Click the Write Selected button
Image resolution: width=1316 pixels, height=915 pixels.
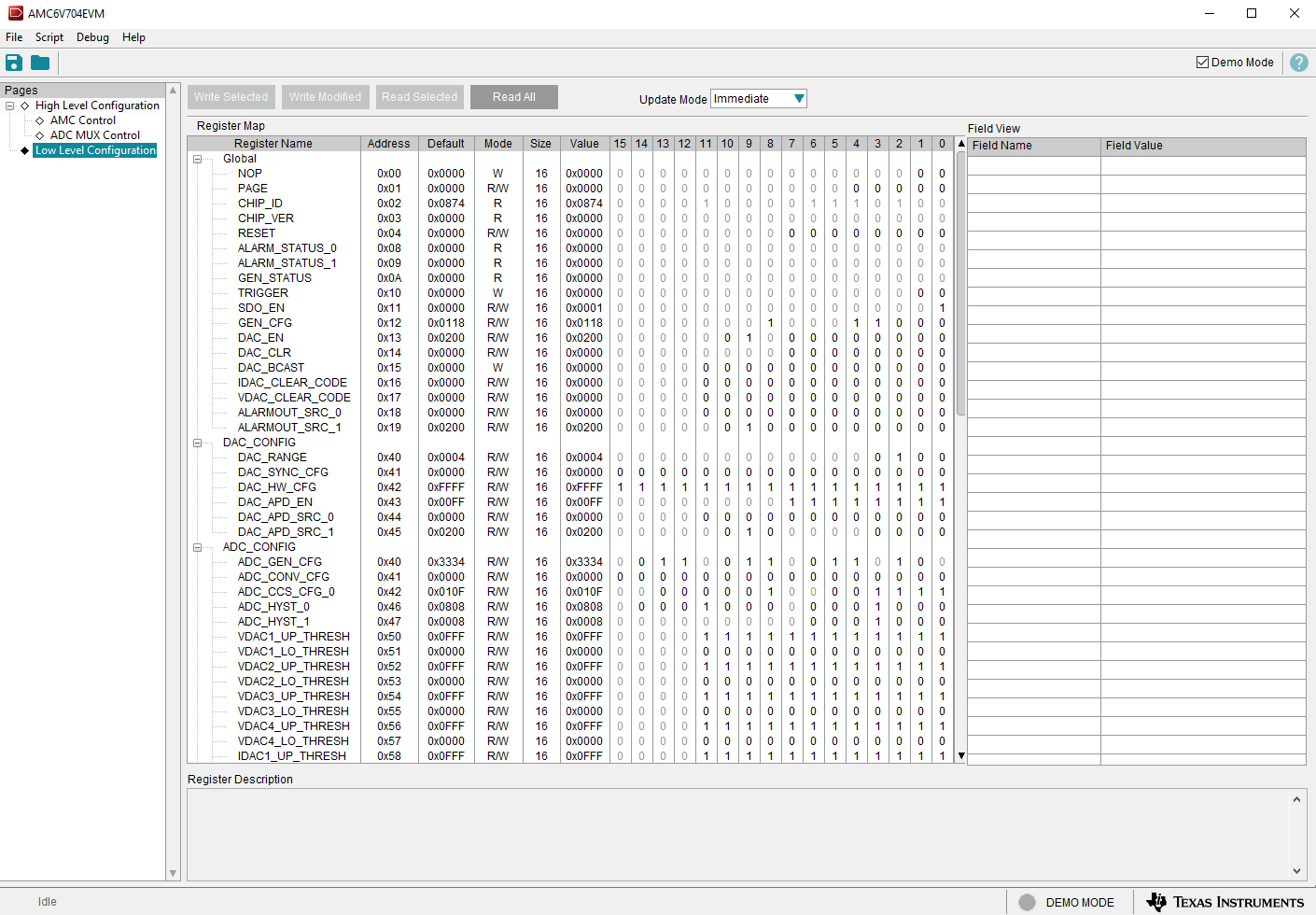(231, 97)
